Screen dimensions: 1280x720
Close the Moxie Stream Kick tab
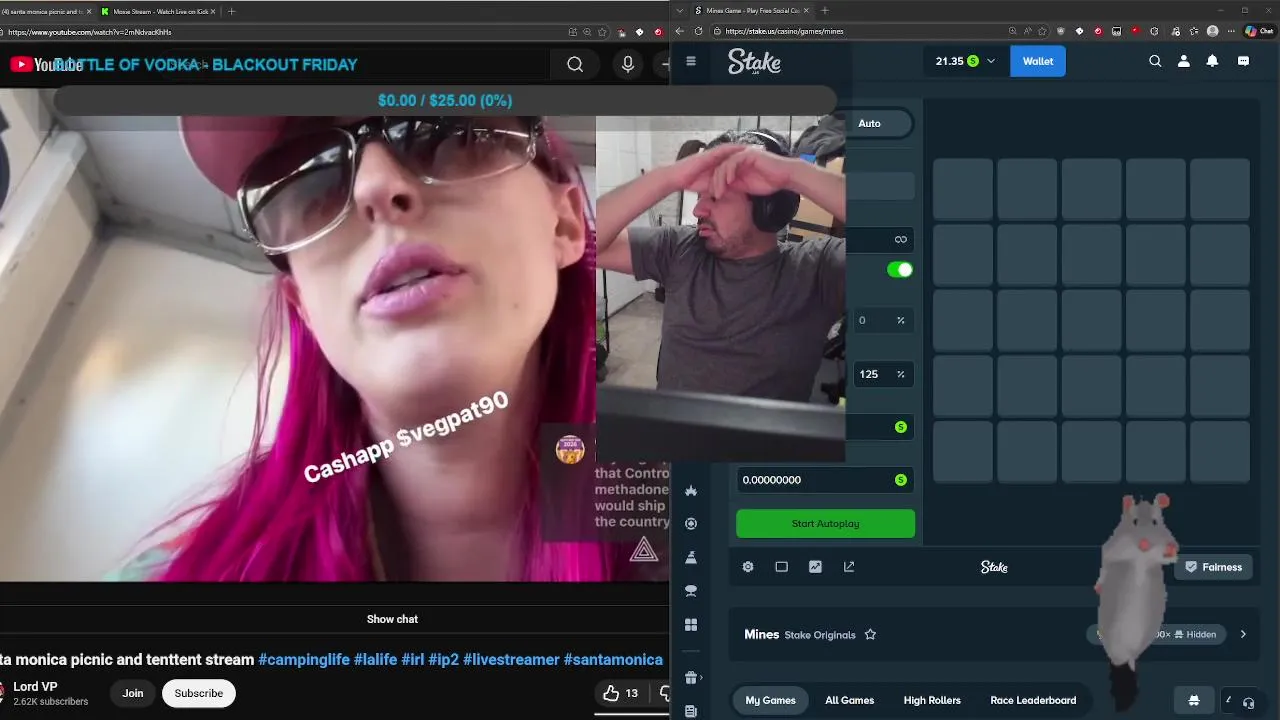tap(213, 11)
